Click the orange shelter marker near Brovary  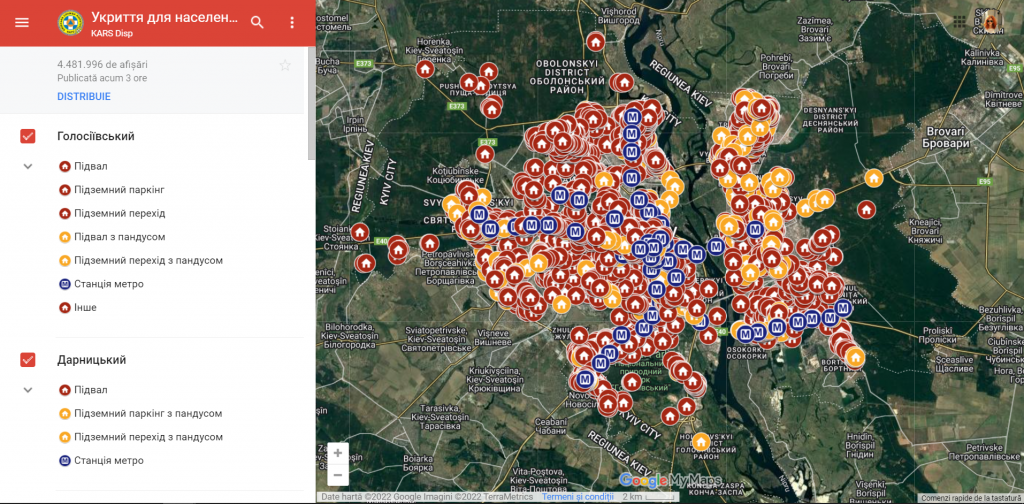click(x=874, y=178)
